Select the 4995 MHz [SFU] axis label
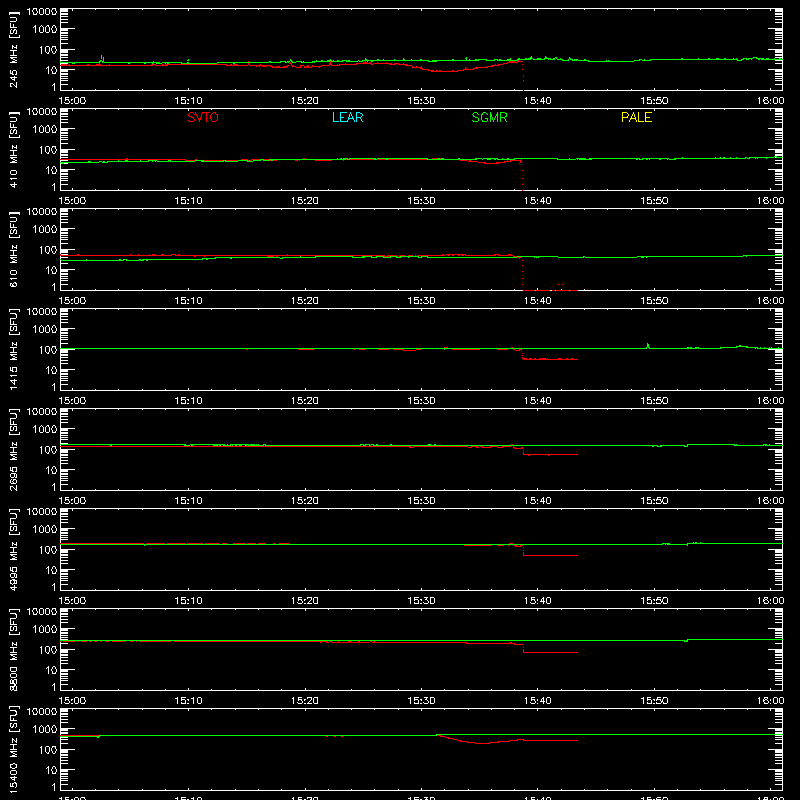Screen dimensions: 800x800 coord(13,549)
